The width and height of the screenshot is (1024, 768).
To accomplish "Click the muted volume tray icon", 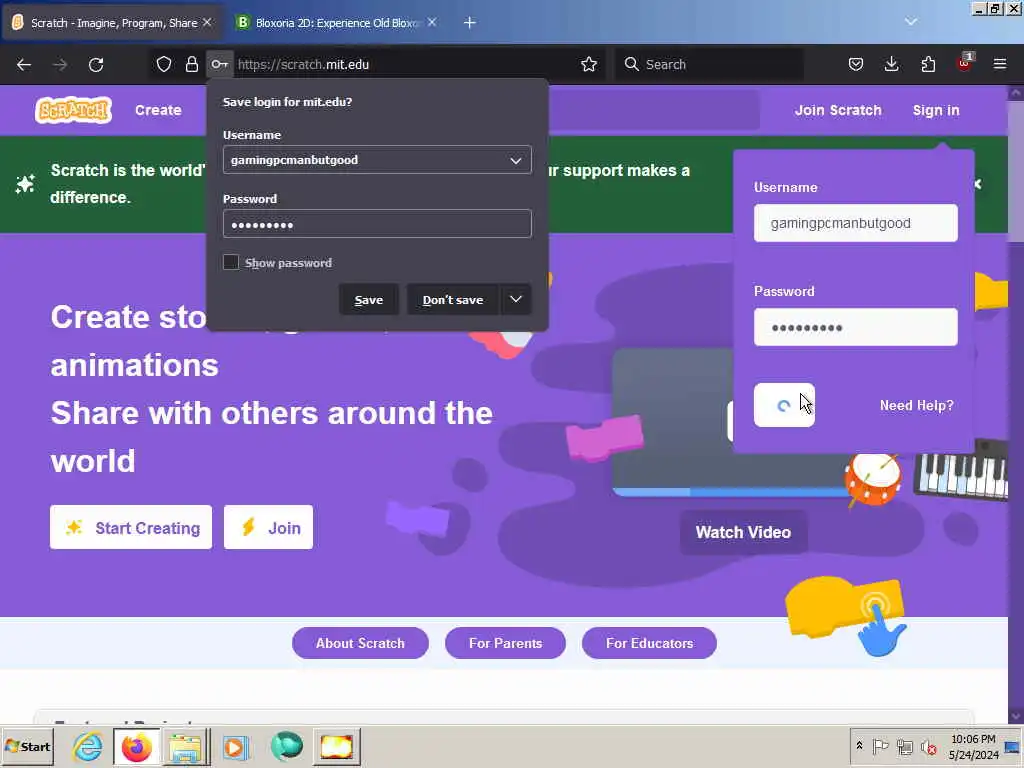I will click(x=928, y=746).
